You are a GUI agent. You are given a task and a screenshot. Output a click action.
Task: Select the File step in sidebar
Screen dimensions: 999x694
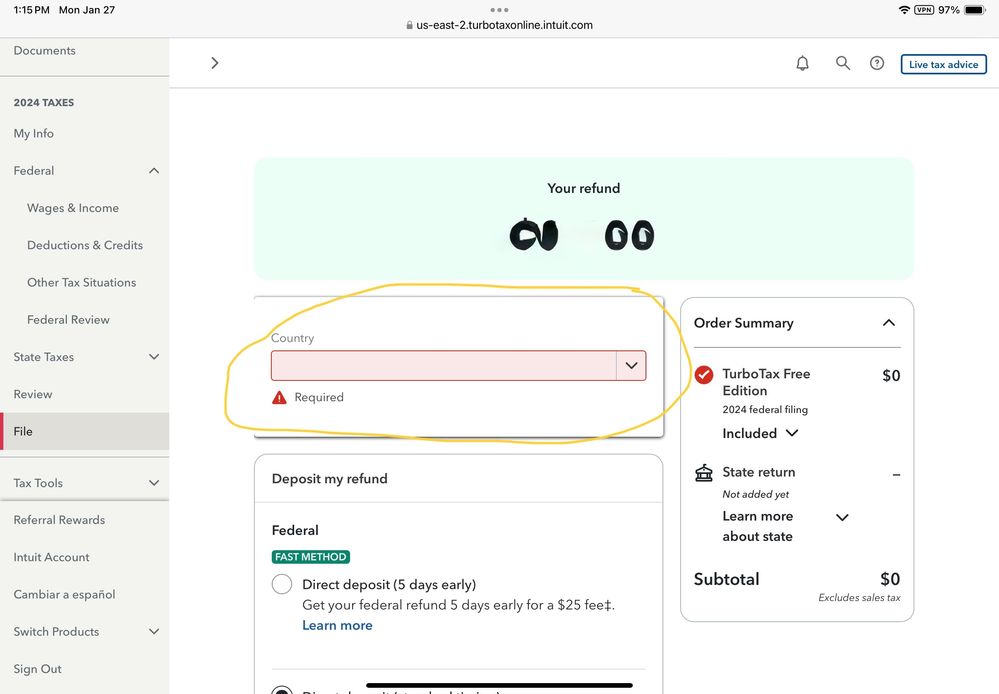tap(85, 431)
